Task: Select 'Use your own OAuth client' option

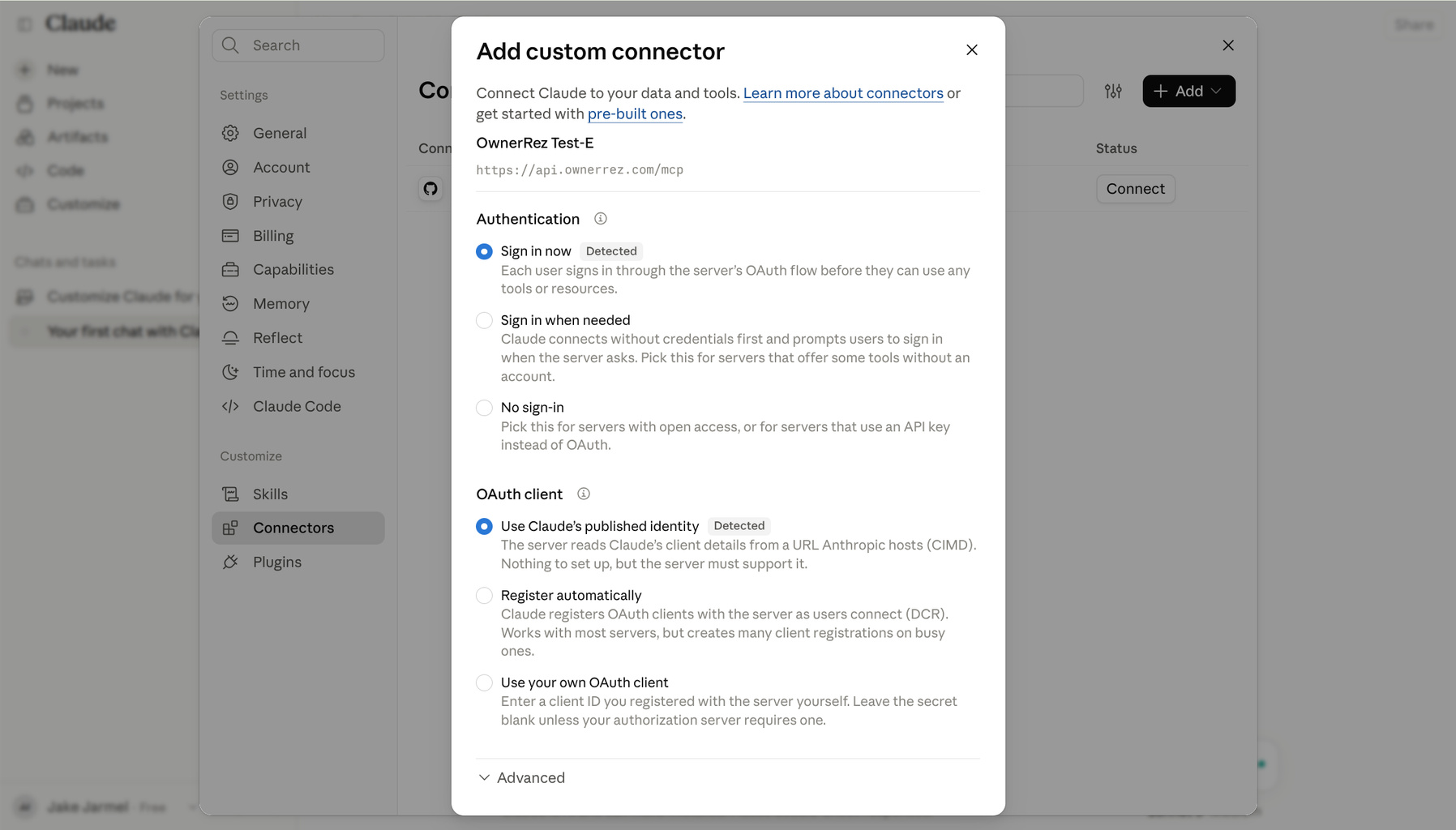Action: (x=484, y=682)
